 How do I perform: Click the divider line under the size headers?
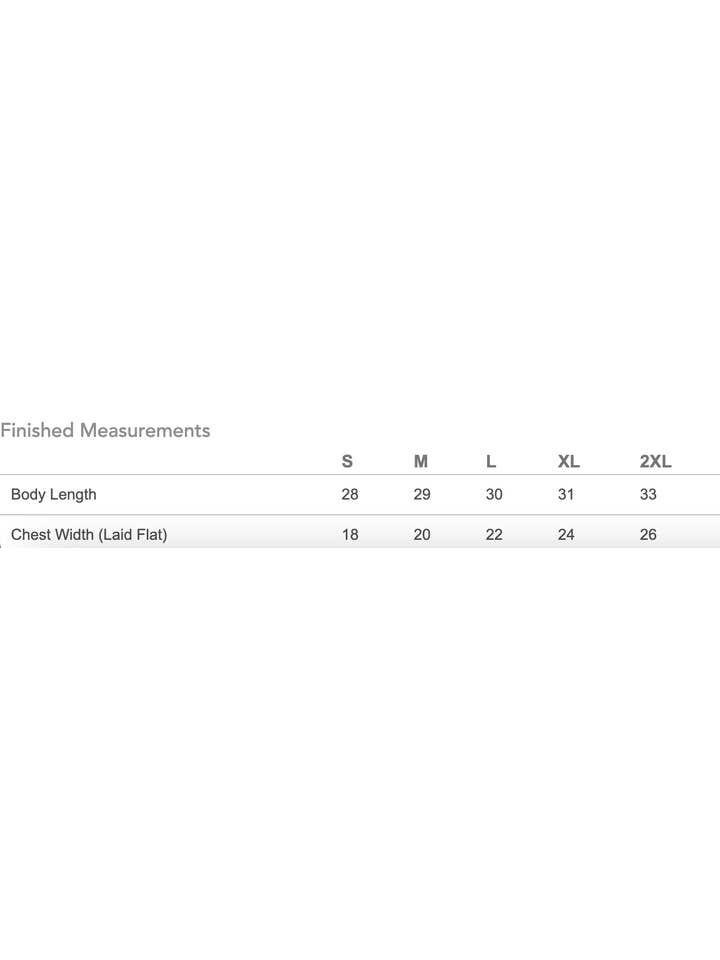pos(360,475)
